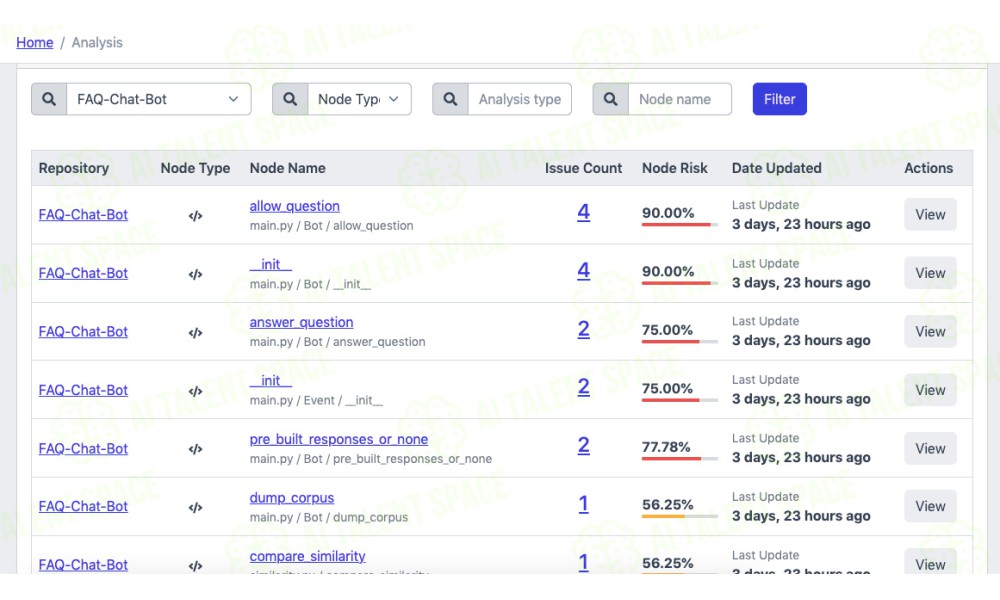This screenshot has height=600, width=1000.
Task: Click the Node Risk column header
Action: point(675,168)
